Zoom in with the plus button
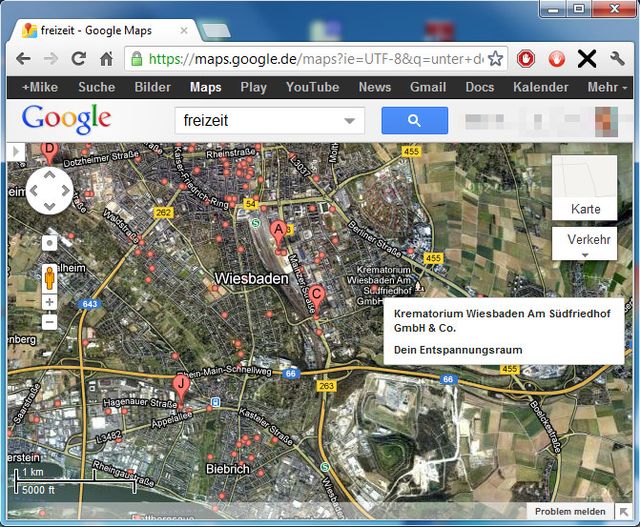This screenshot has height=527, width=640. [x=49, y=302]
